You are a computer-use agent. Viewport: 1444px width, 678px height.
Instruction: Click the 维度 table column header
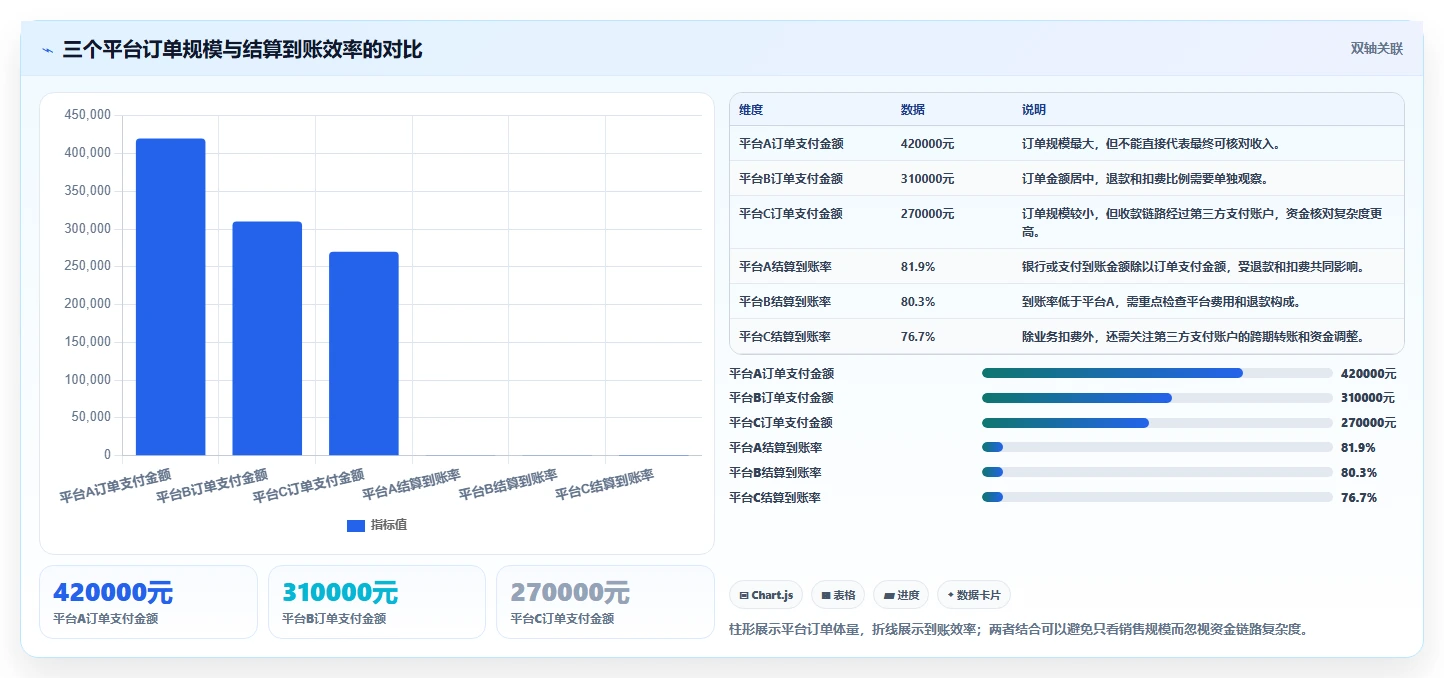pyautogui.click(x=751, y=110)
